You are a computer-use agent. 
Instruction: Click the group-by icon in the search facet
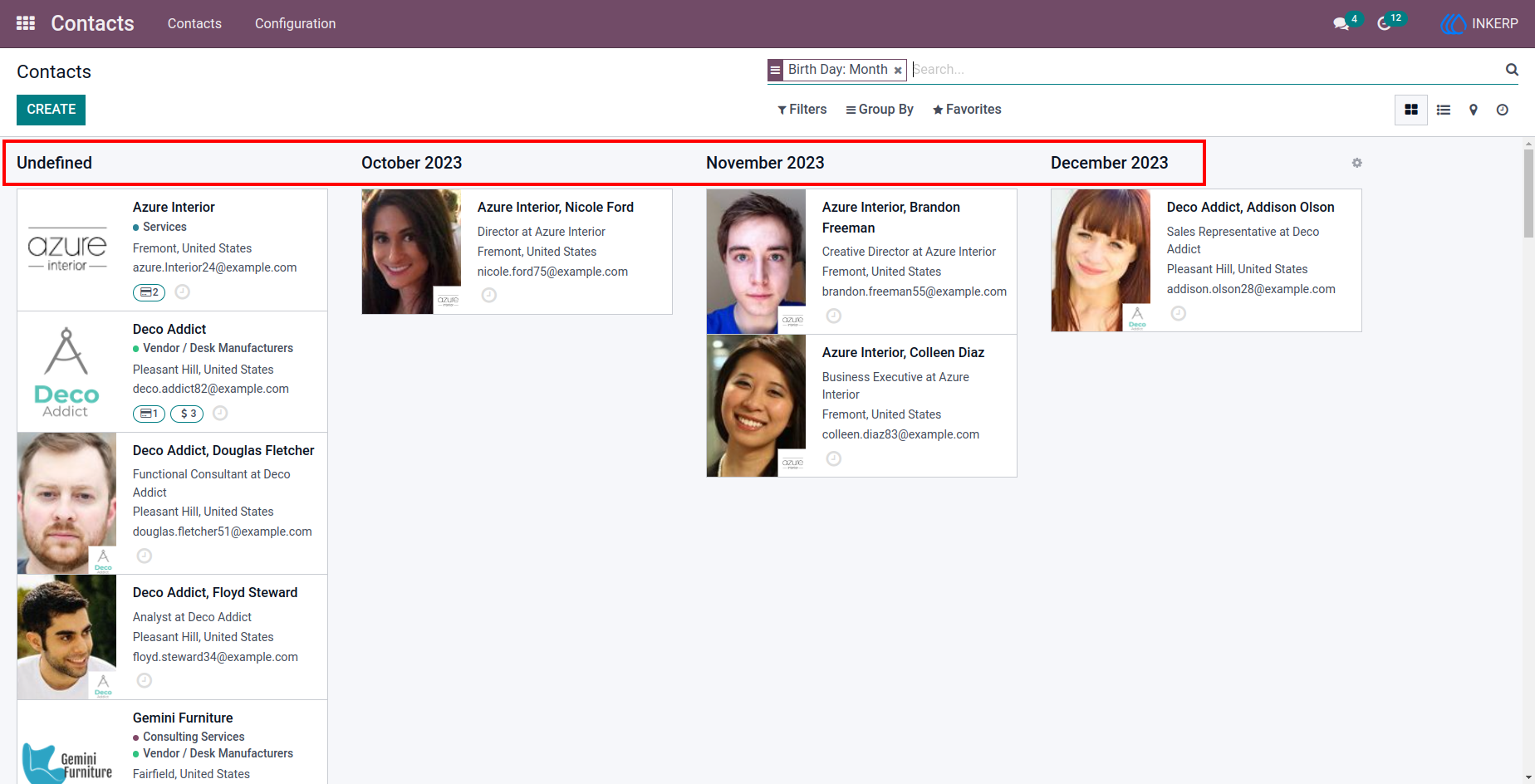(x=775, y=70)
